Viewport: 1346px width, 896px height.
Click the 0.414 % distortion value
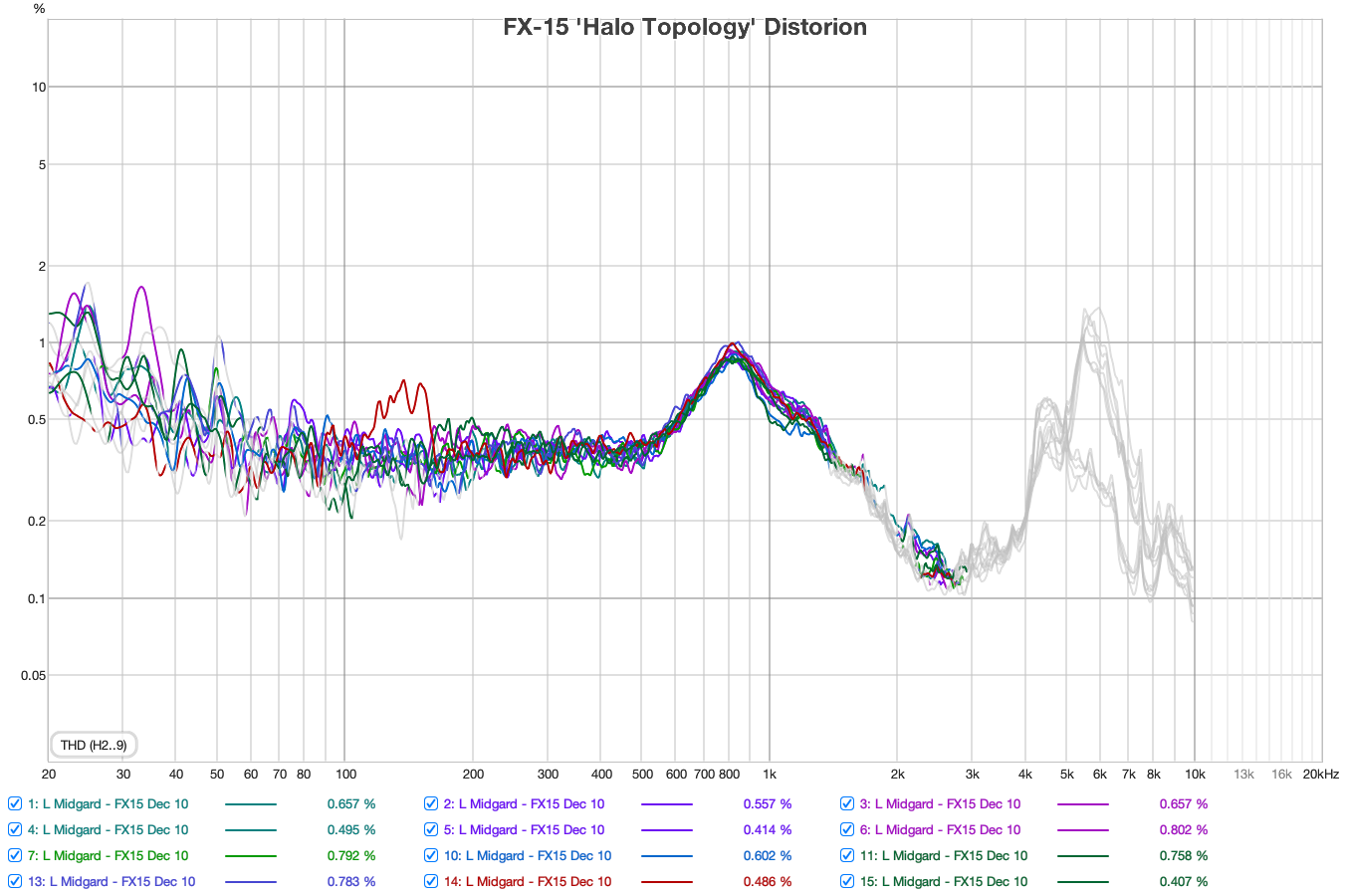768,829
